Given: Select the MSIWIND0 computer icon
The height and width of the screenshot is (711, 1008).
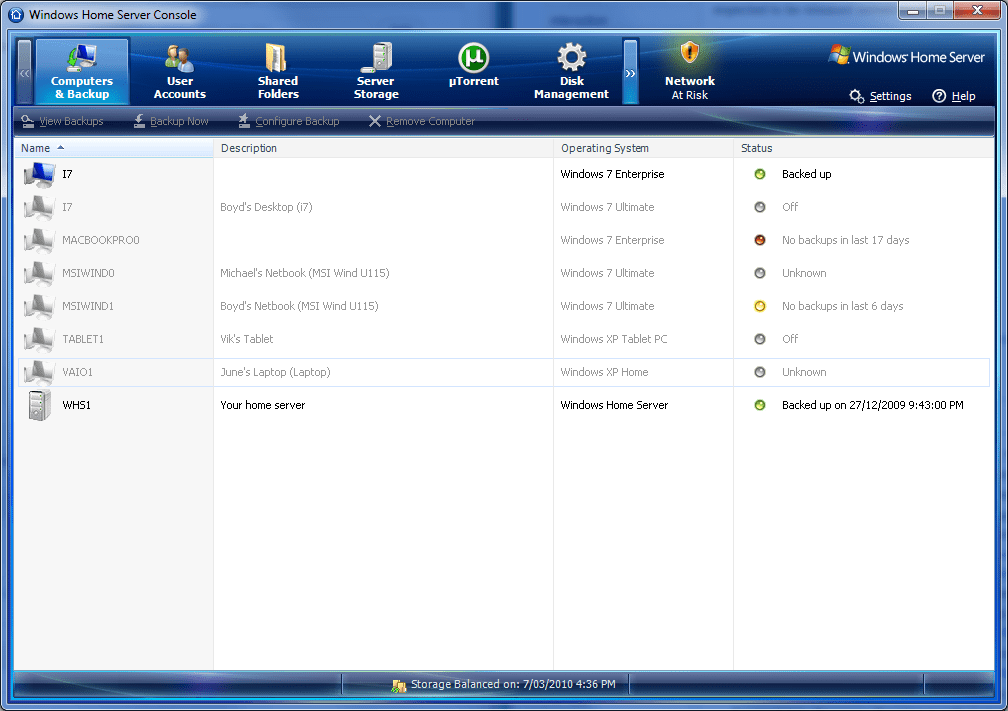Looking at the screenshot, I should point(39,273).
